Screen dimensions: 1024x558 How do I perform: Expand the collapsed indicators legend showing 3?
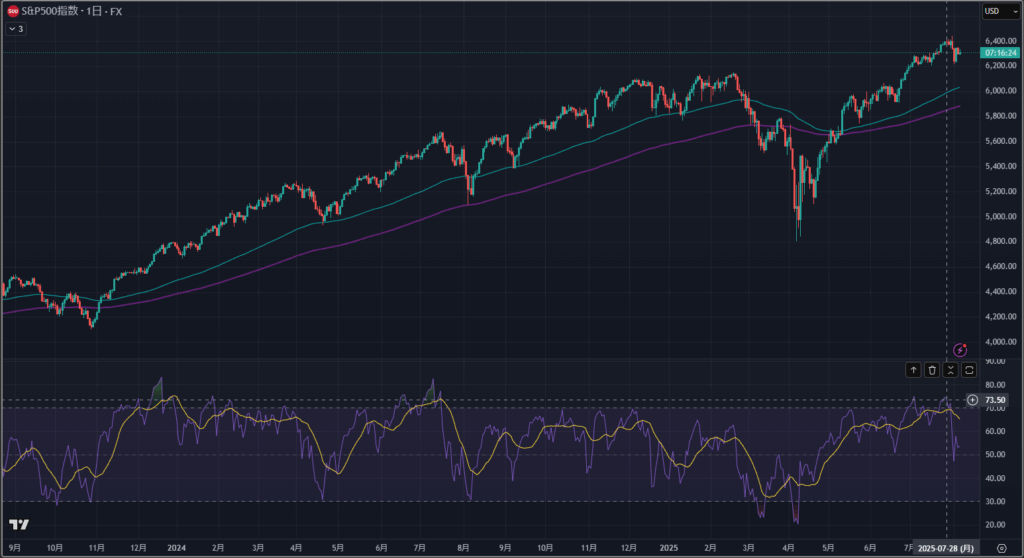pos(16,29)
